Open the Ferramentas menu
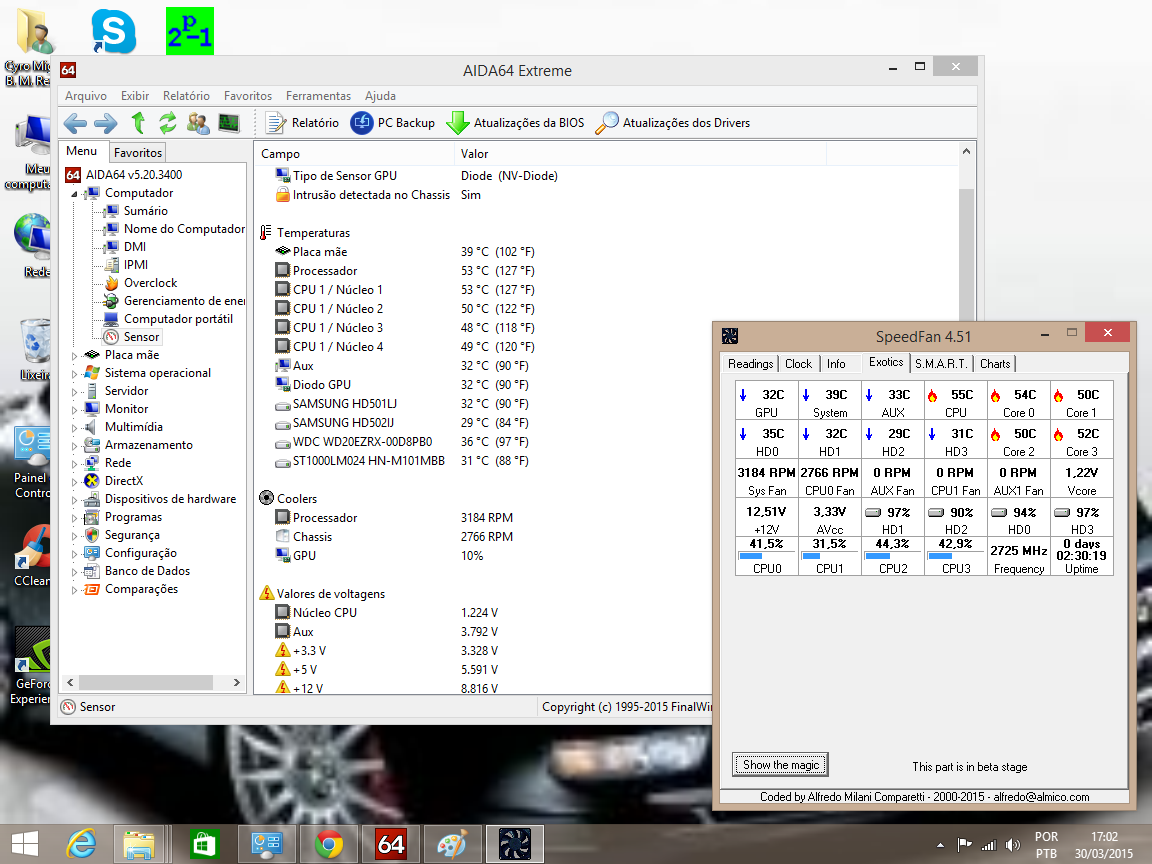 coord(318,96)
